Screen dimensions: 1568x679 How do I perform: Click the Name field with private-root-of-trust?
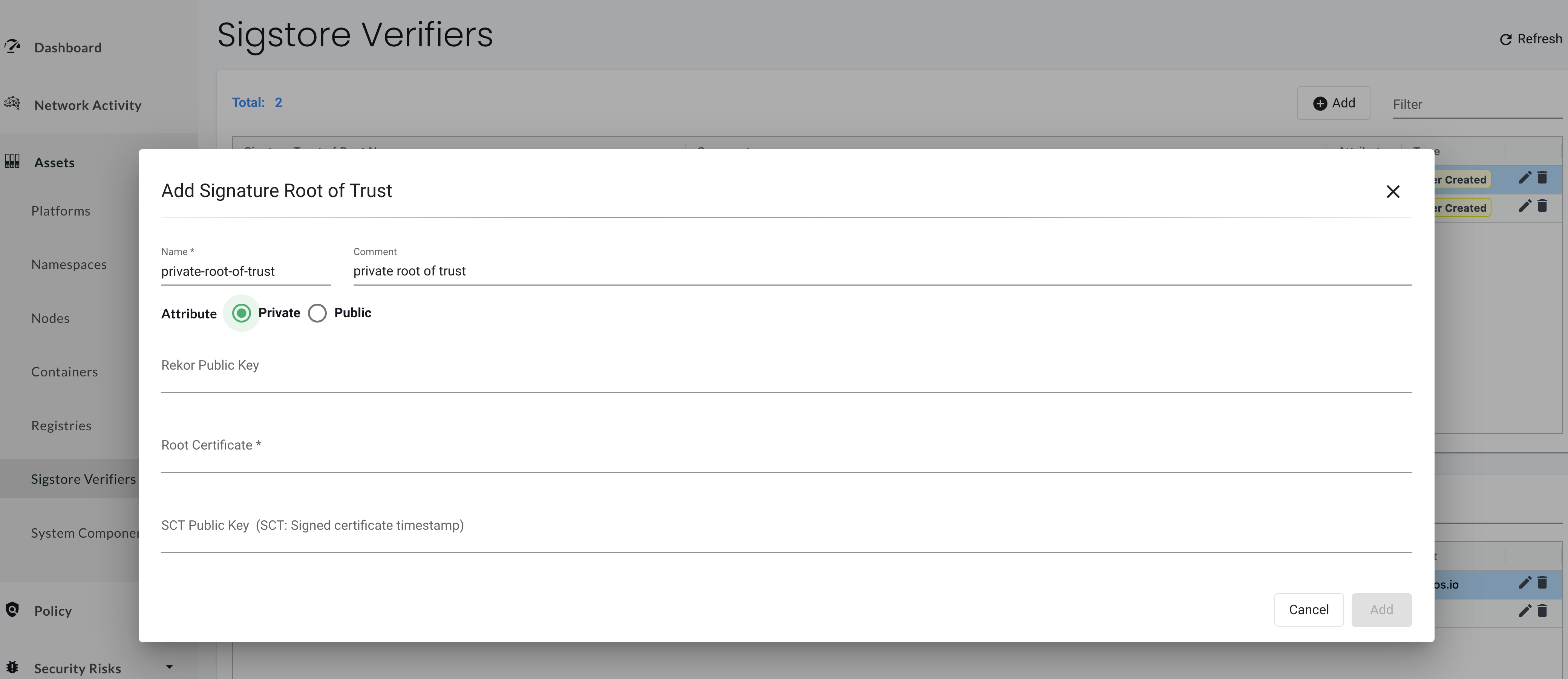tap(245, 271)
